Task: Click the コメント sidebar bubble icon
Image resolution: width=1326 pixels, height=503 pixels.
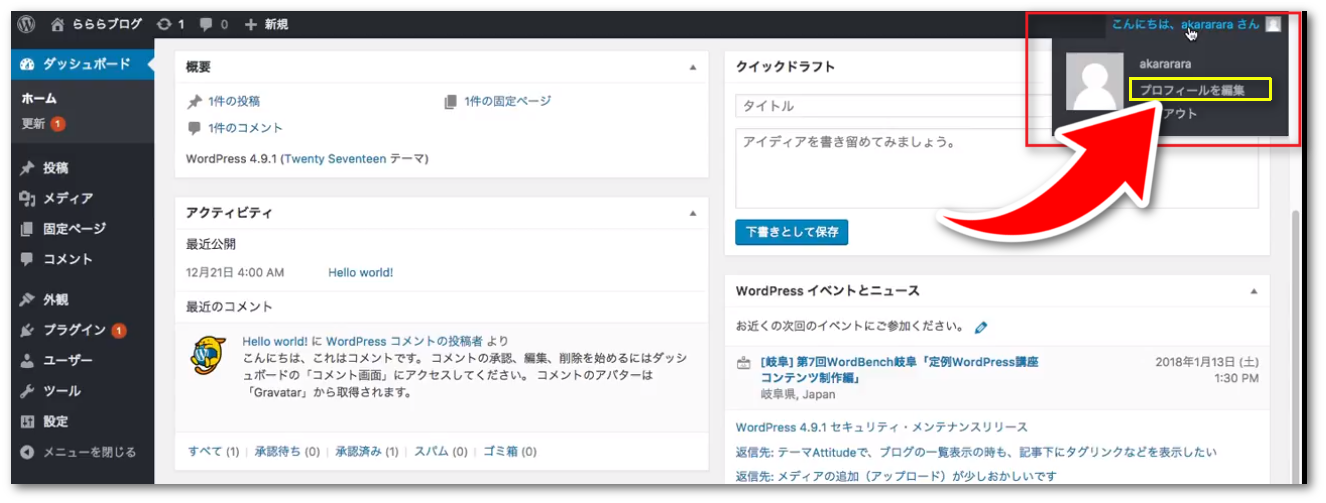Action: tap(28, 259)
